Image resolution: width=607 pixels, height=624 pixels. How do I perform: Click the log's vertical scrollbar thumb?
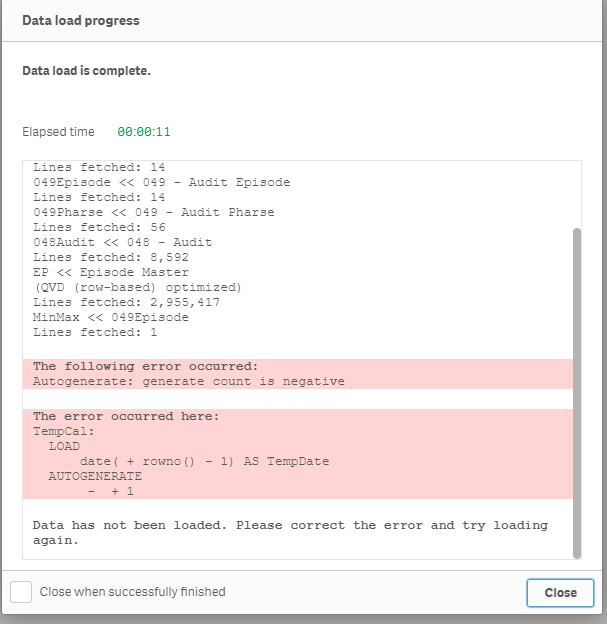click(576, 390)
